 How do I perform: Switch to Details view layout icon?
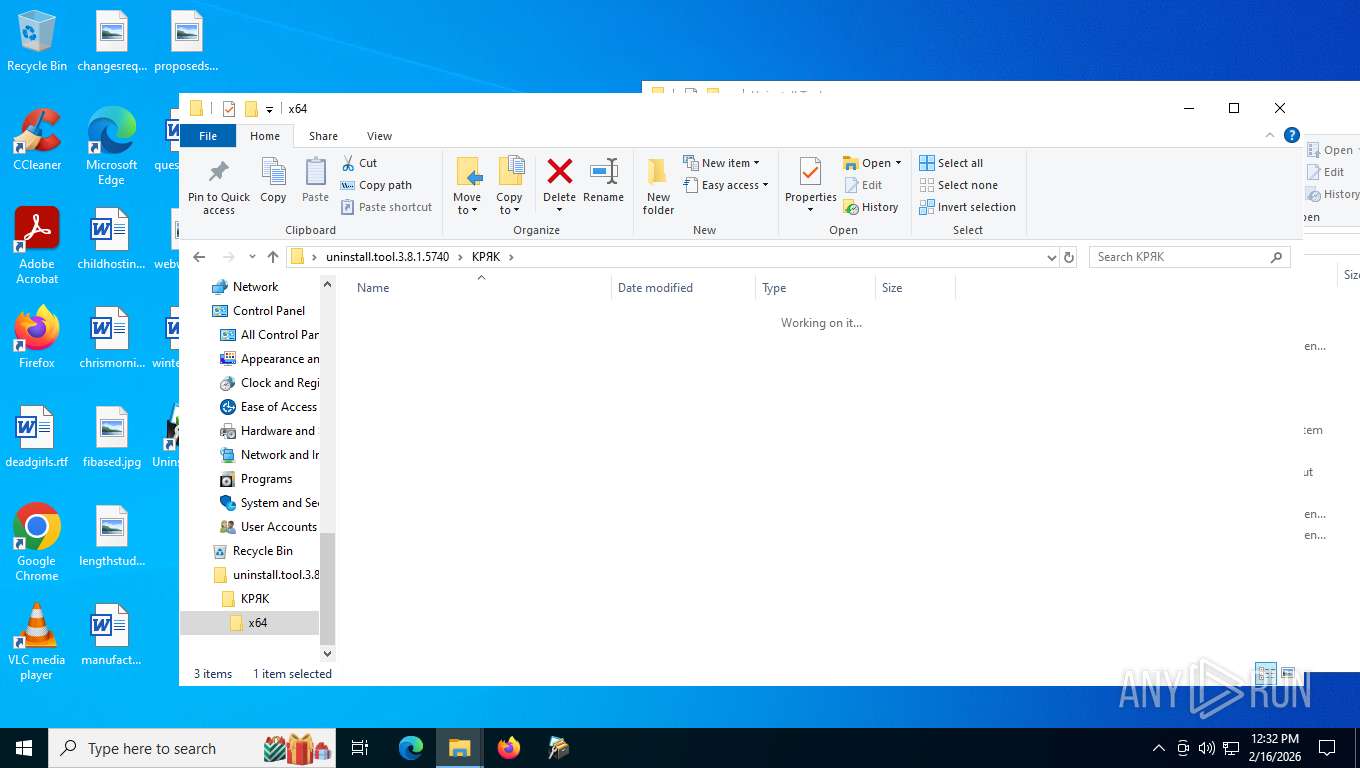pos(1266,673)
